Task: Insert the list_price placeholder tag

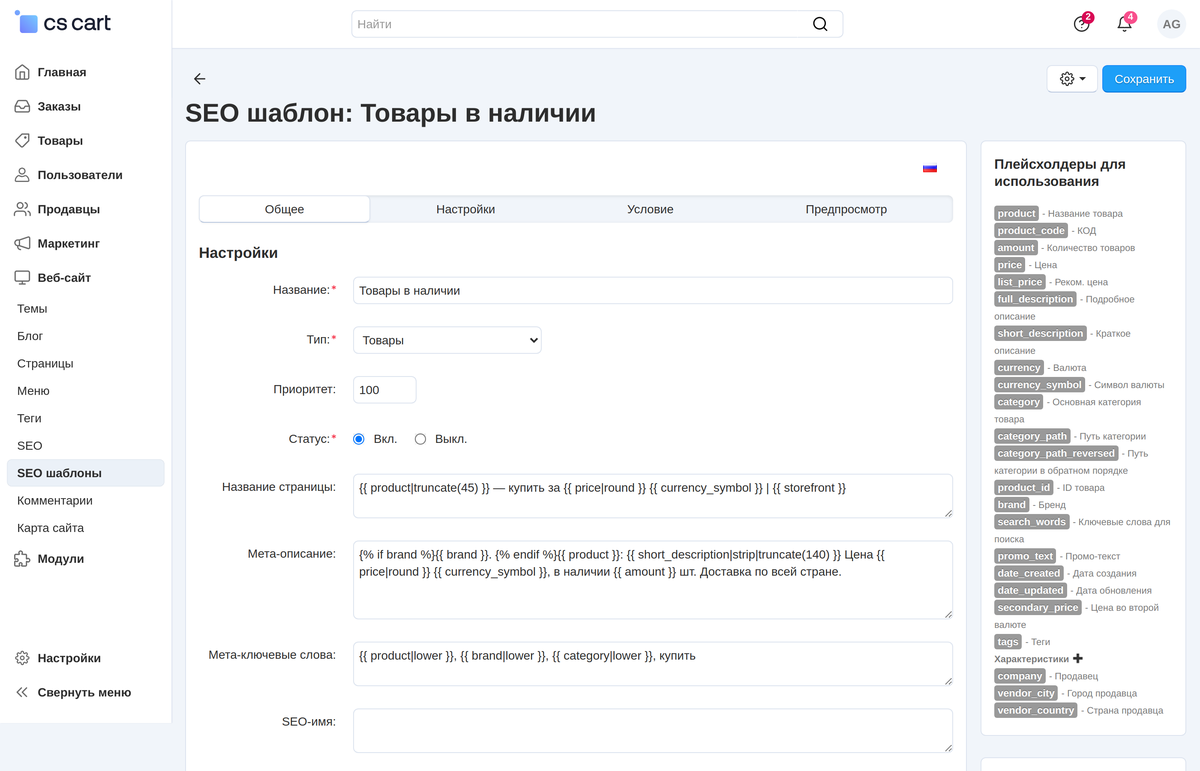Action: (1019, 282)
